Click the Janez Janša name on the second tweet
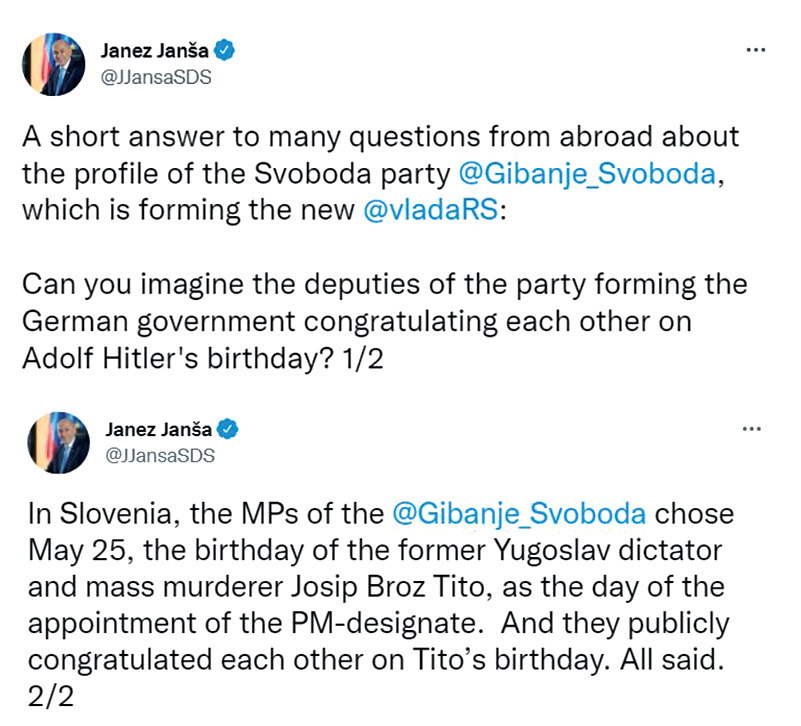Image resolution: width=801 pixels, height=726 pixels. 158,430
